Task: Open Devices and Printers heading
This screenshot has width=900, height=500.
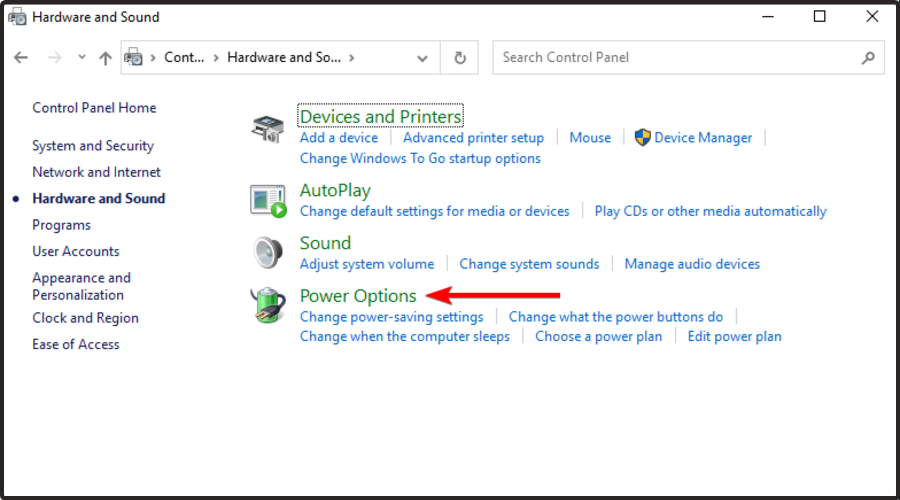Action: [381, 117]
